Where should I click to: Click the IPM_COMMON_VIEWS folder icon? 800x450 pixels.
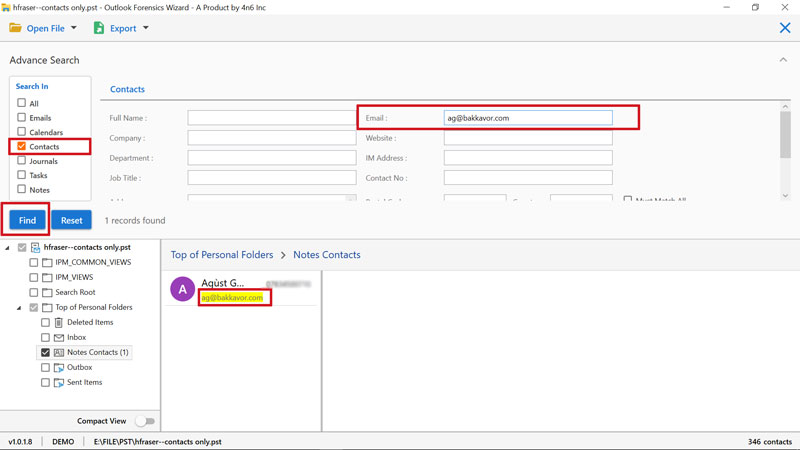(x=47, y=262)
